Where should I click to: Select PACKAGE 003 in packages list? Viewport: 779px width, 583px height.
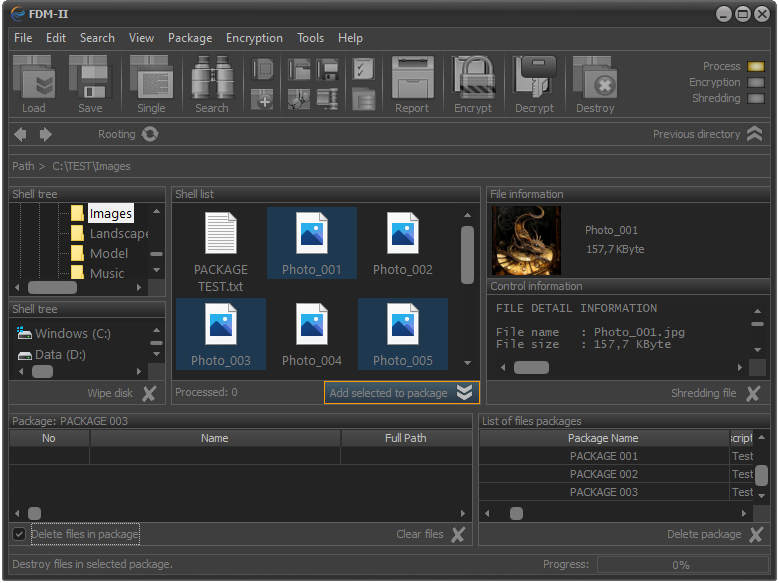click(x=604, y=492)
